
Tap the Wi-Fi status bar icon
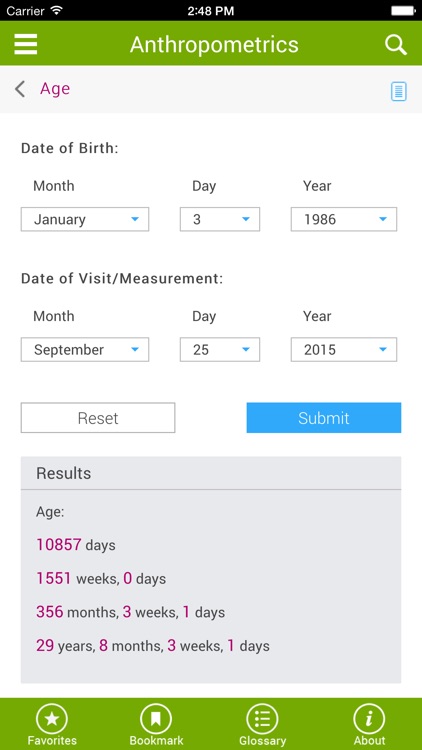(57, 11)
